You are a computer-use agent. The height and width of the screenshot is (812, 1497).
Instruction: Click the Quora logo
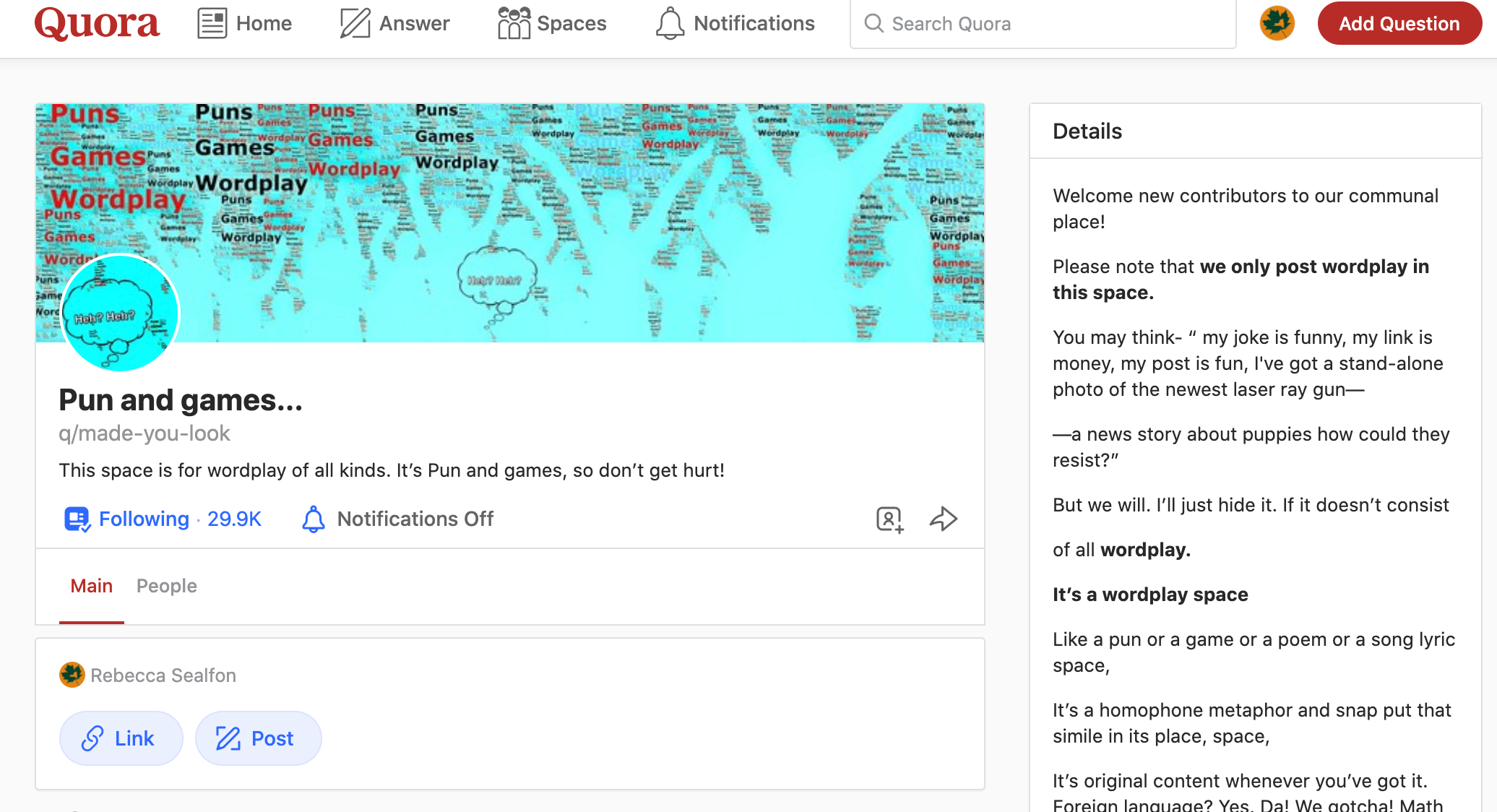(x=97, y=23)
